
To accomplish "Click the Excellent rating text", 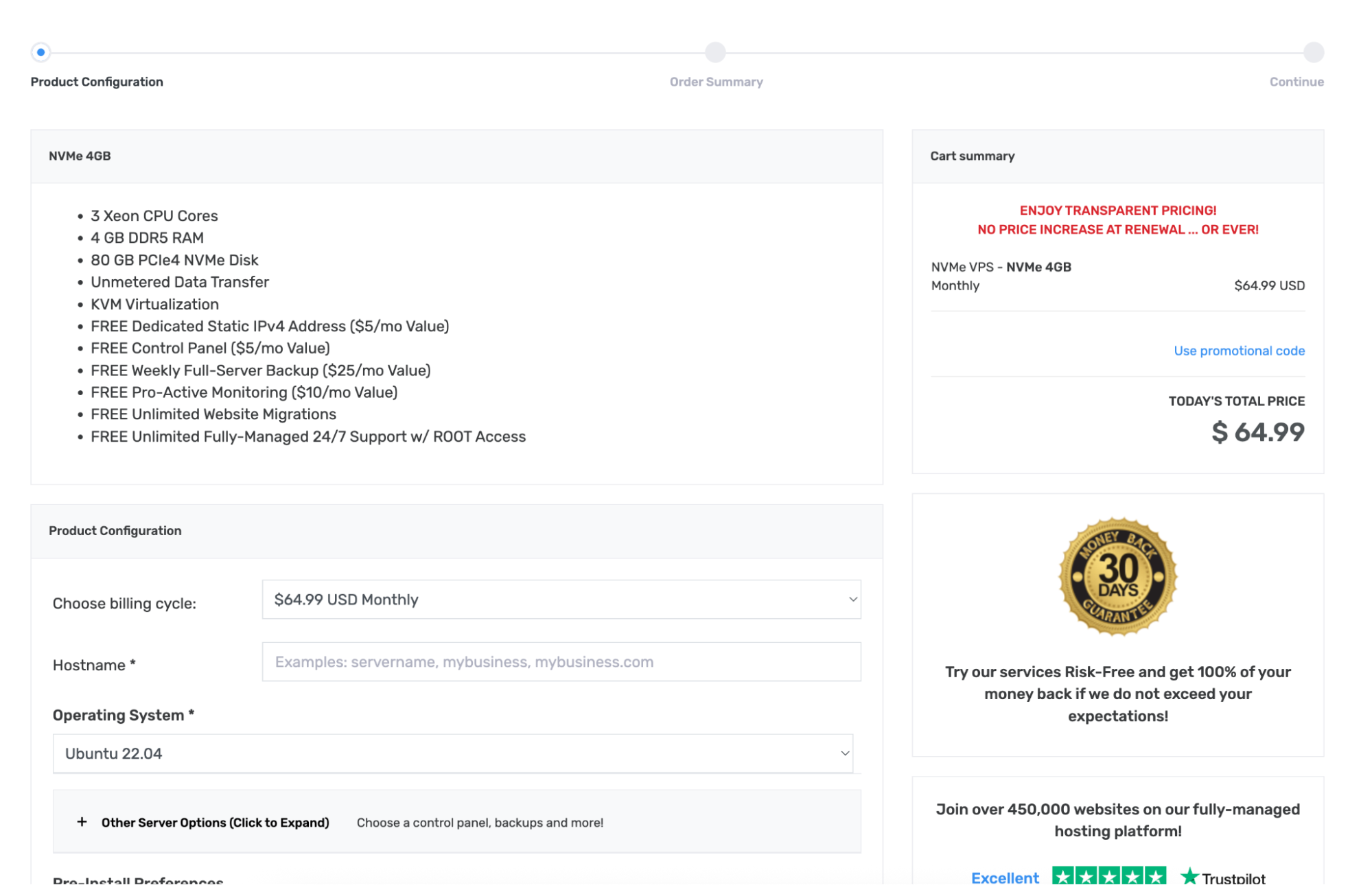I will [1005, 877].
